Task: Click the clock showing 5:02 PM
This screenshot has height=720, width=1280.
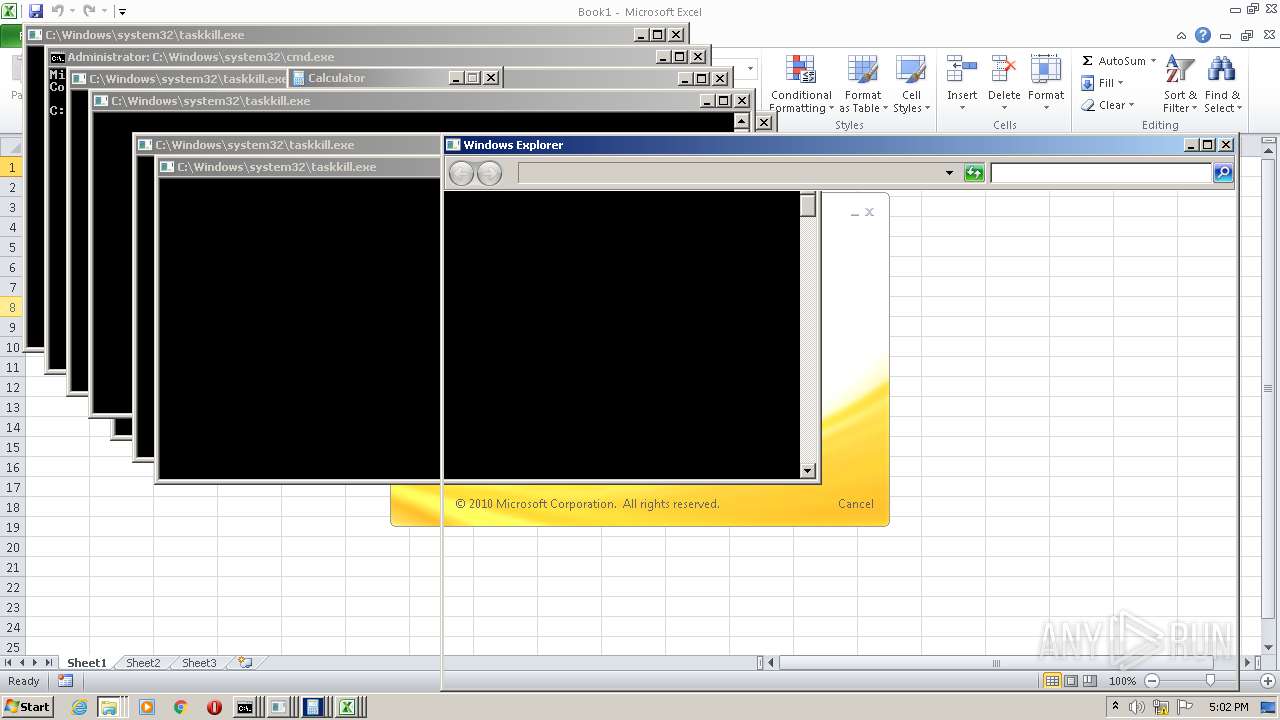Action: pyautogui.click(x=1228, y=707)
